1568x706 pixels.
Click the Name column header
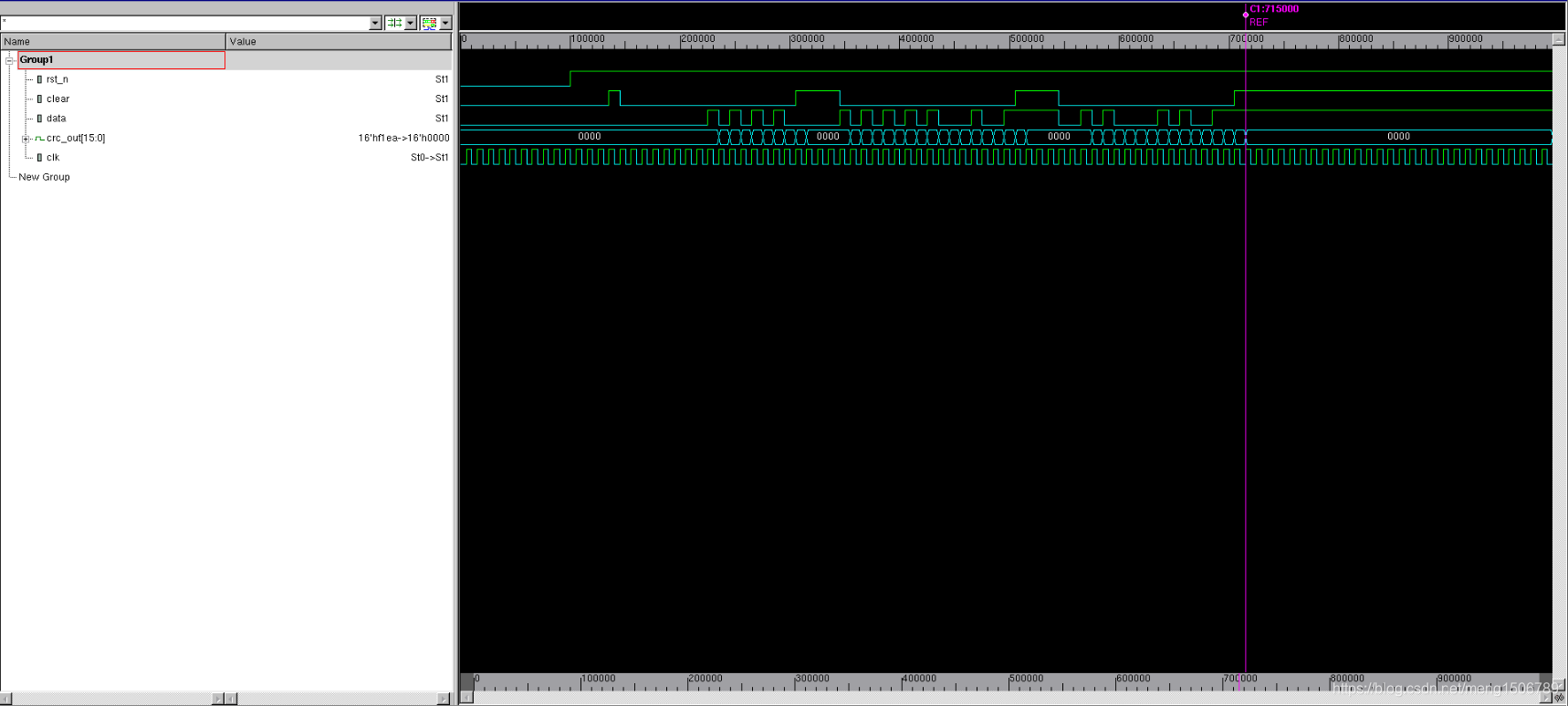[113, 41]
